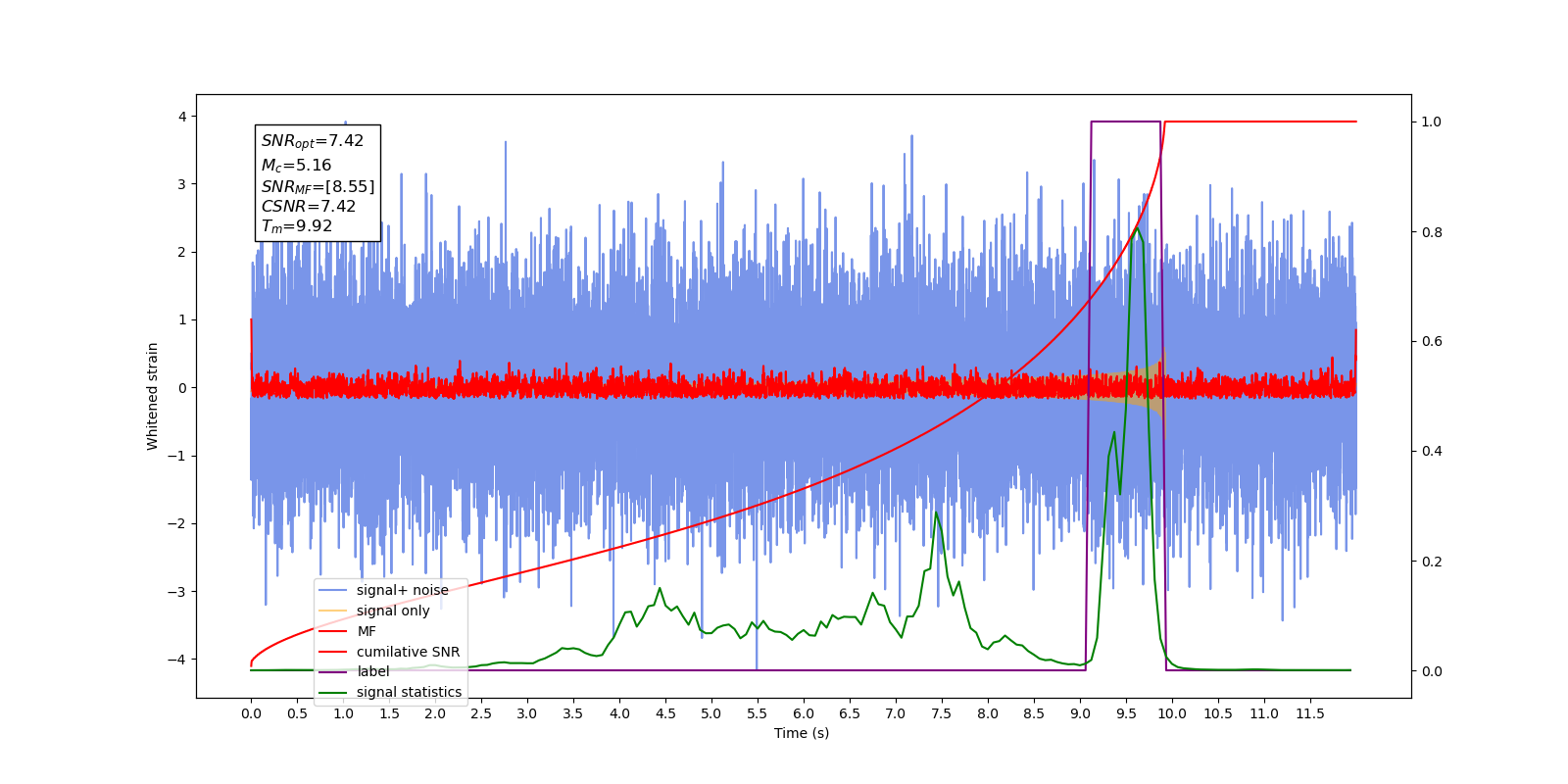Click the left y-axis tick label 4
The height and width of the screenshot is (784, 1568).
pyautogui.click(x=182, y=117)
